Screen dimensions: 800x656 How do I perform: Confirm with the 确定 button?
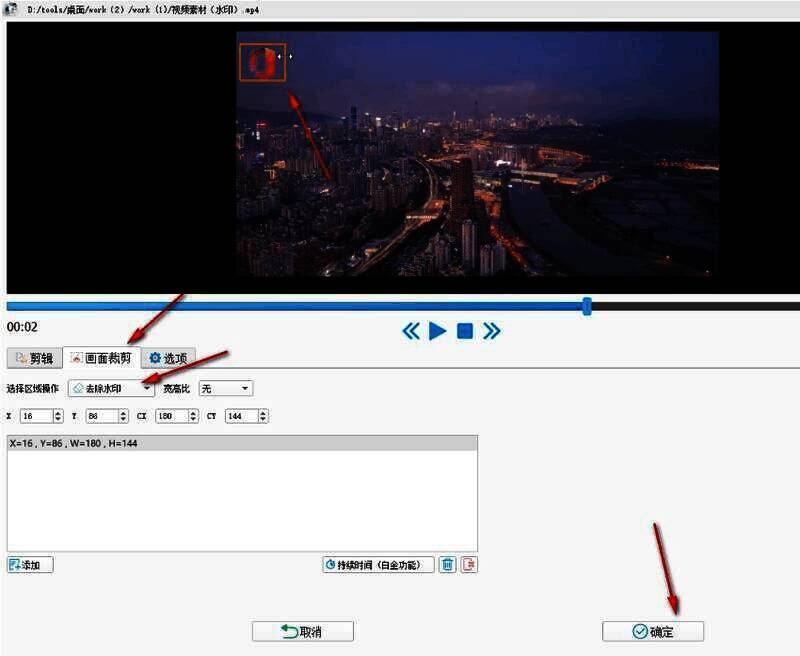(652, 632)
